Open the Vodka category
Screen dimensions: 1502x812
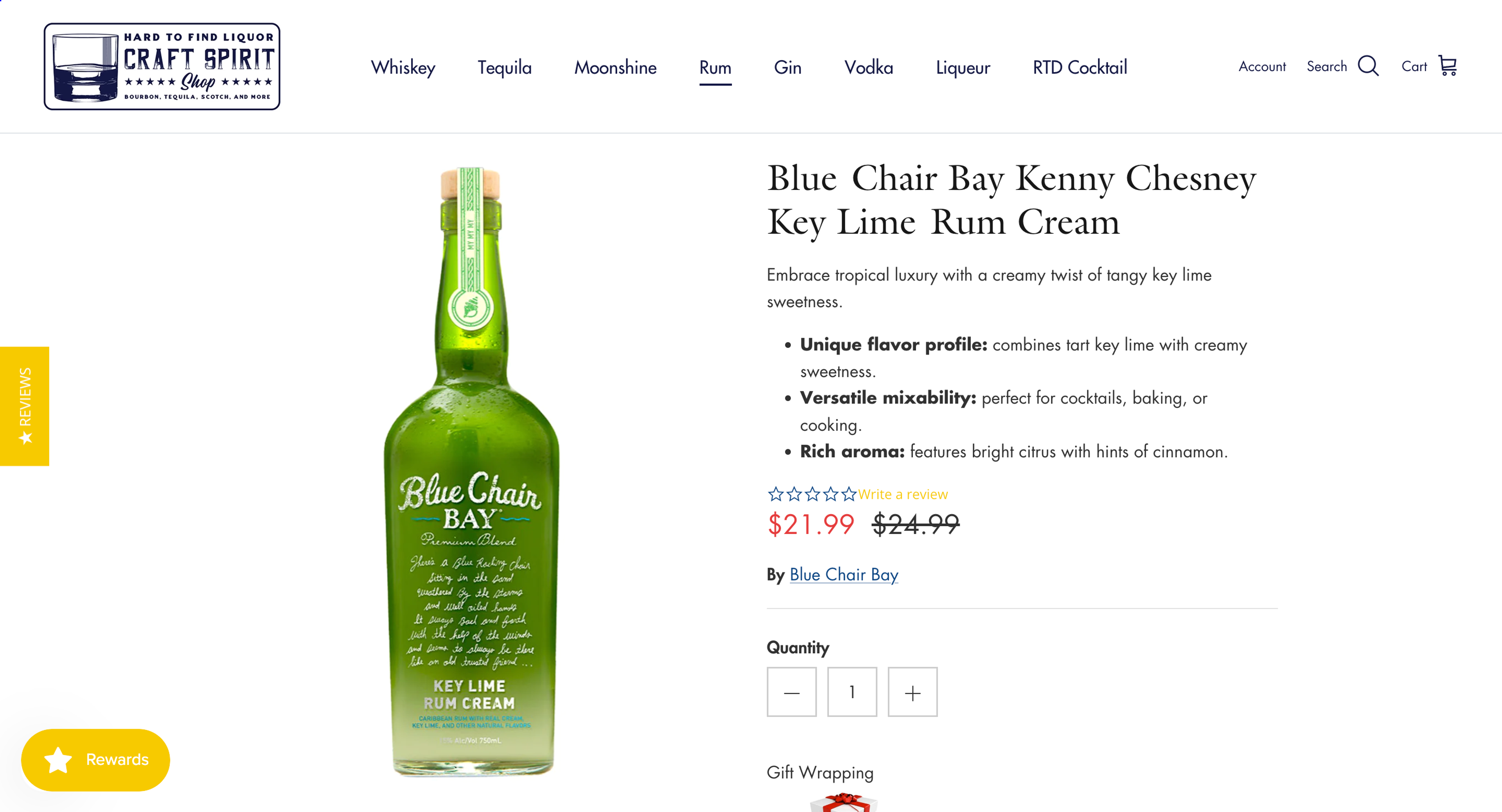pos(868,68)
